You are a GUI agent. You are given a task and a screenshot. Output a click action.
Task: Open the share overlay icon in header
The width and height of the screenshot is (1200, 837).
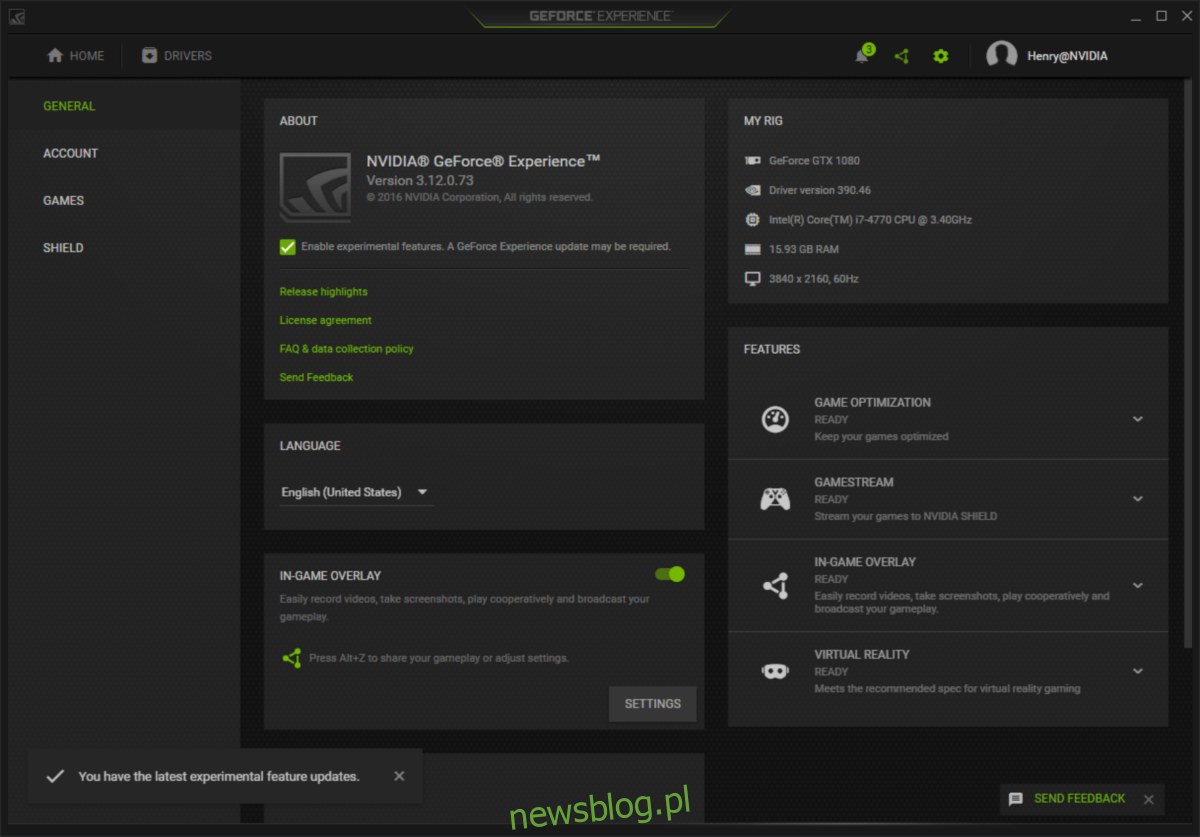pos(902,56)
